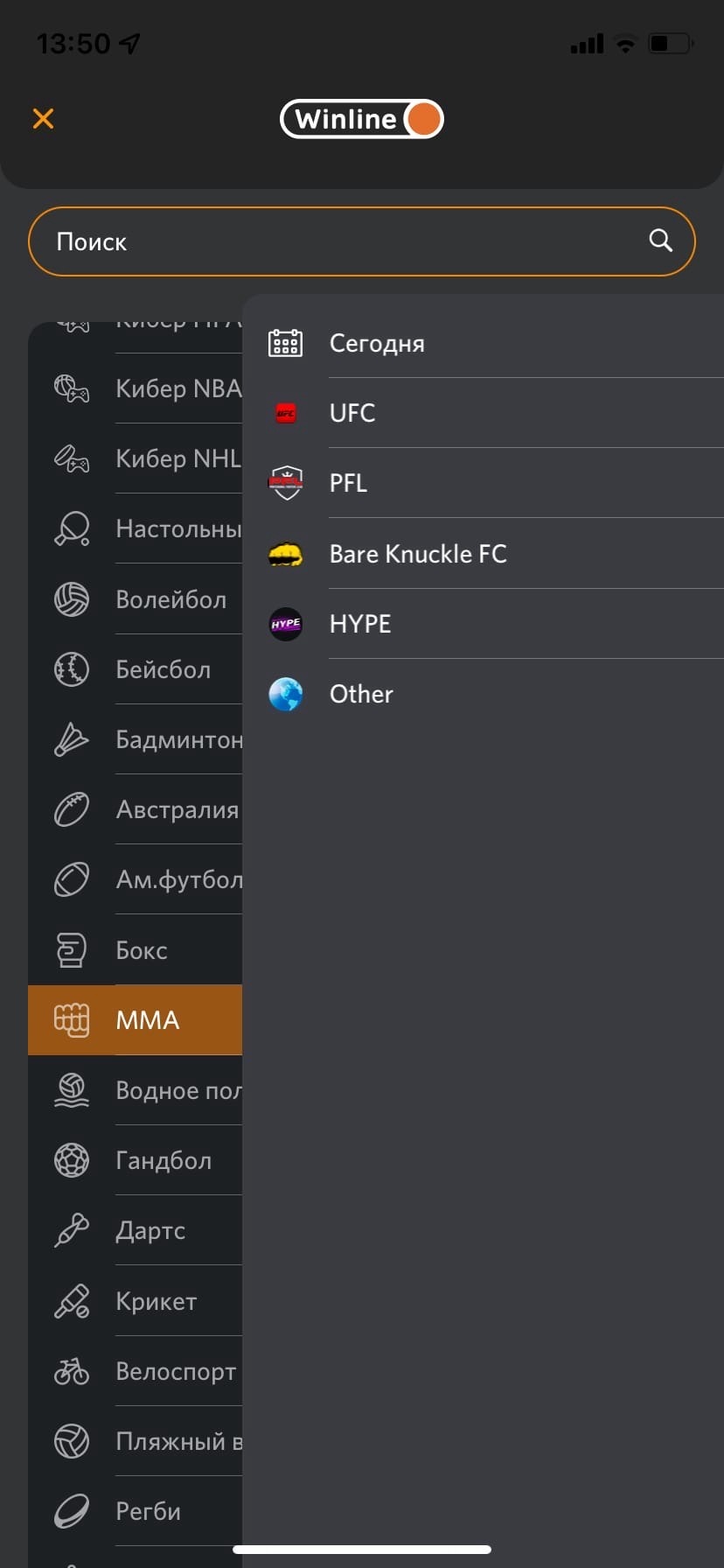Select Бейсбол in the sports list
724x1568 pixels.
[136, 669]
